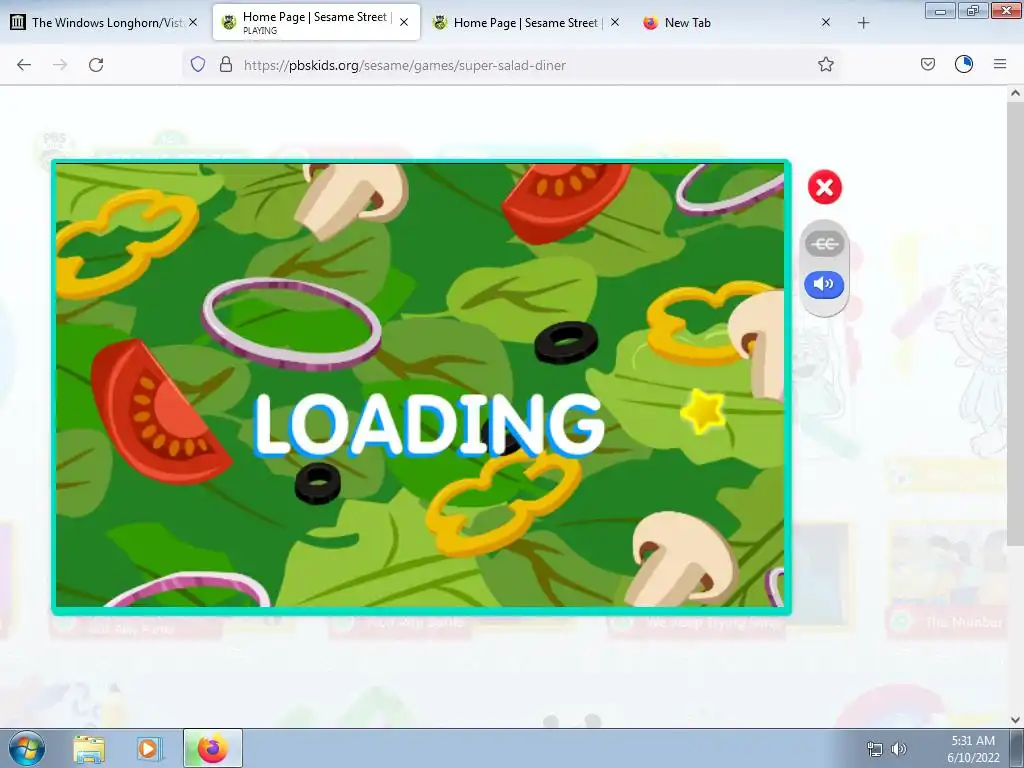Close the Windows Longhorn/Vista tab
This screenshot has width=1024, height=768.
[x=193, y=22]
